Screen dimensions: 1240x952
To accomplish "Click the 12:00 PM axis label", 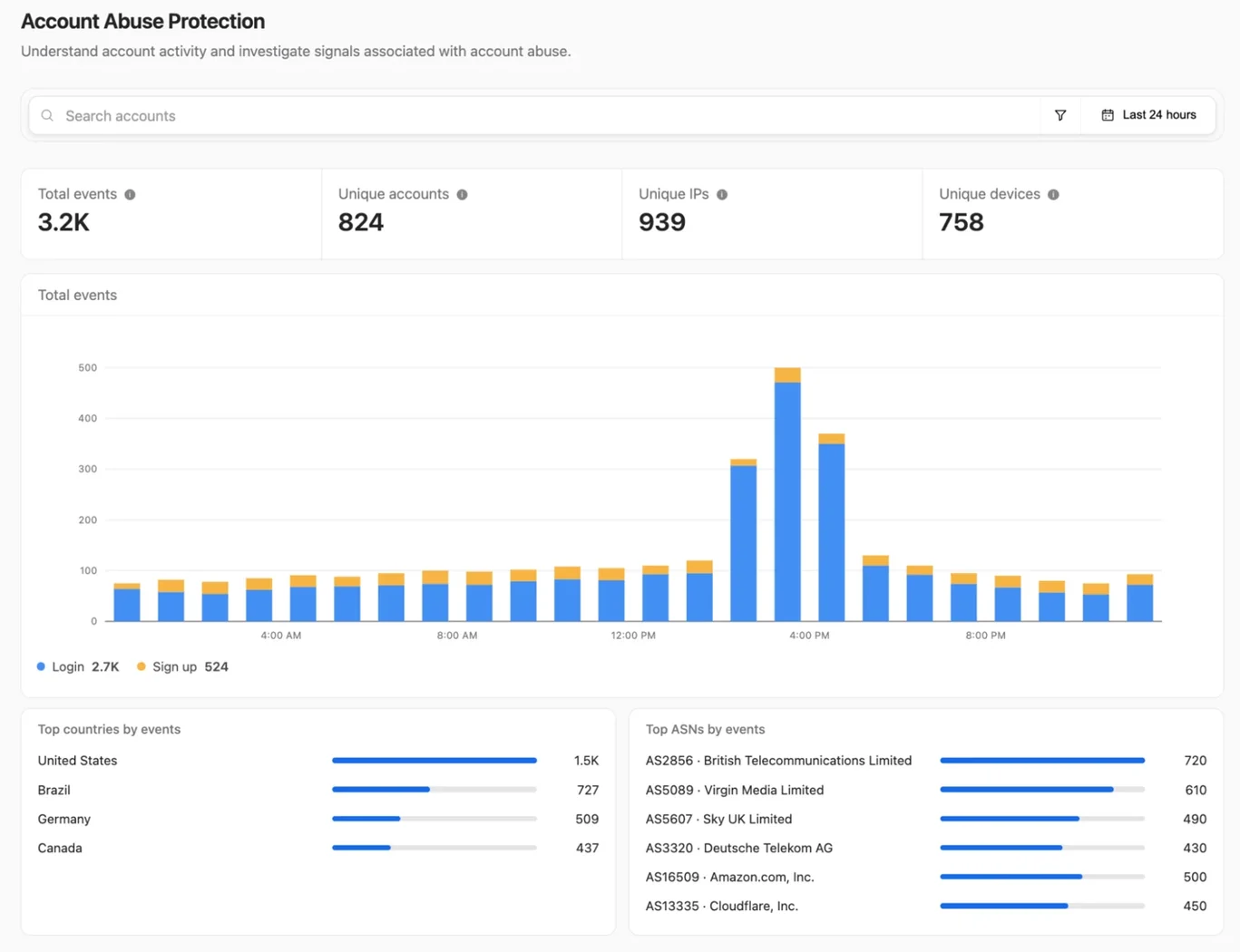I will coord(633,636).
